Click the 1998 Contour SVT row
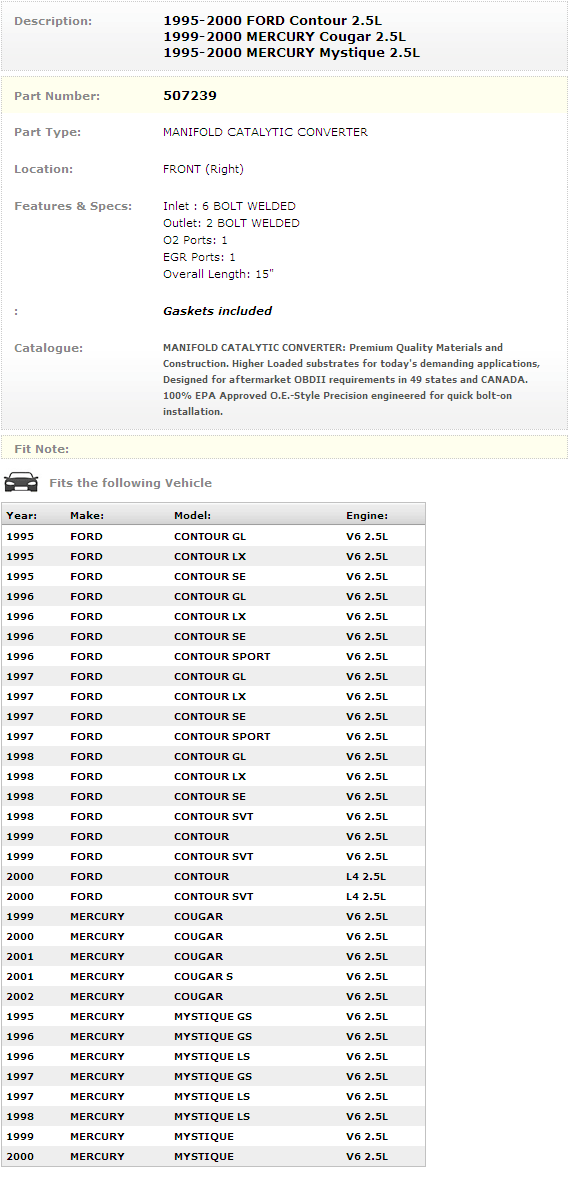 coord(213,816)
